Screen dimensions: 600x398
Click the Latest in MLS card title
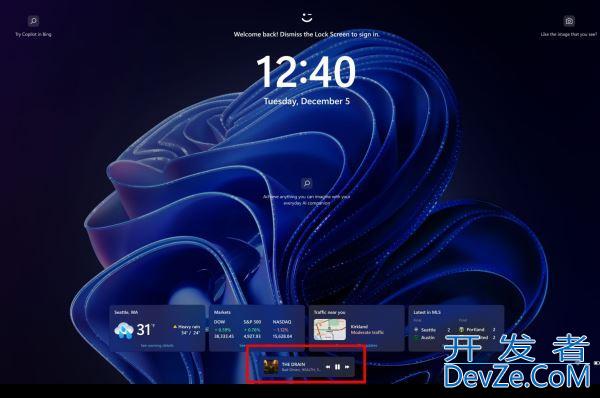coord(427,312)
